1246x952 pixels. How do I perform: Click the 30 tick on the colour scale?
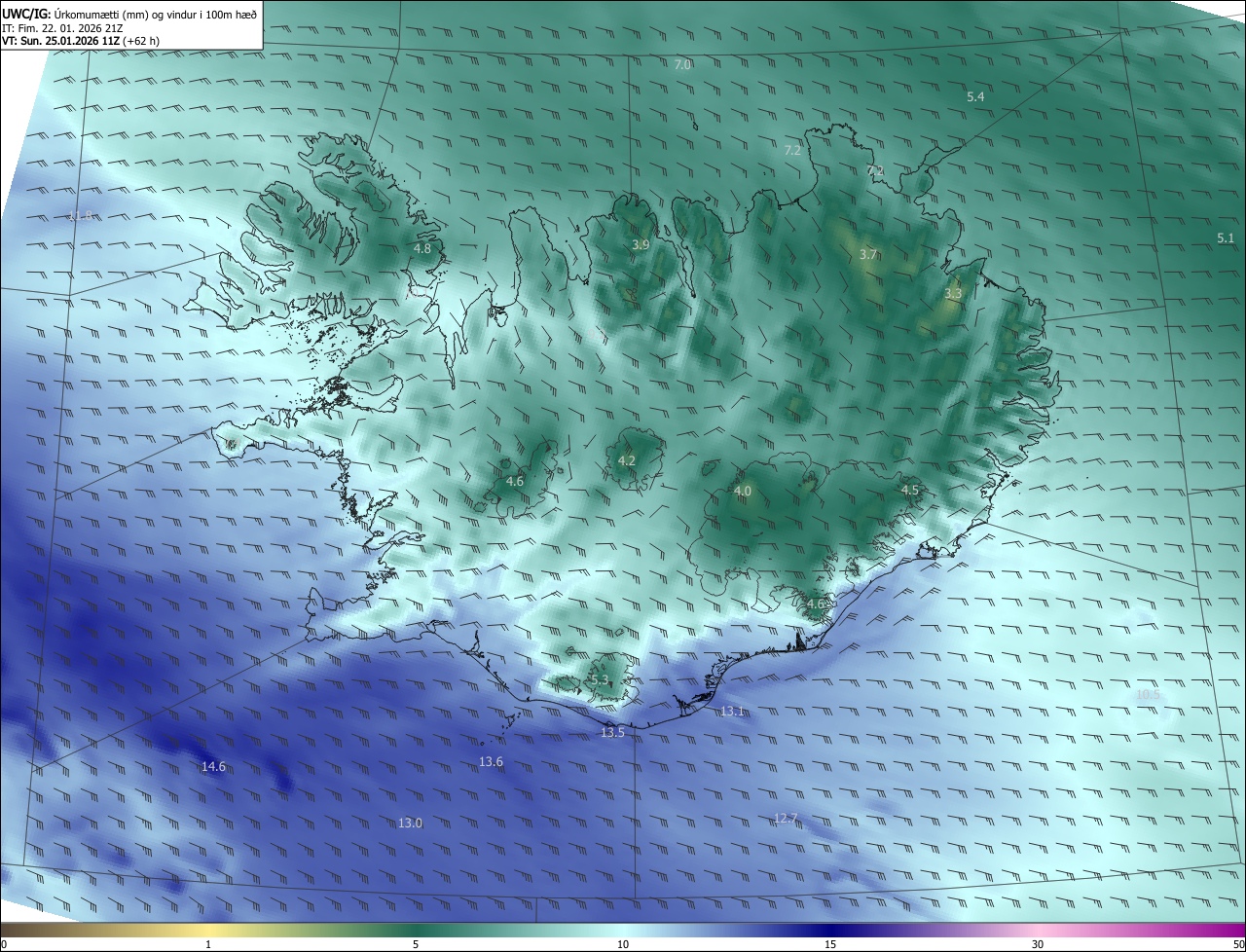tap(1038, 944)
